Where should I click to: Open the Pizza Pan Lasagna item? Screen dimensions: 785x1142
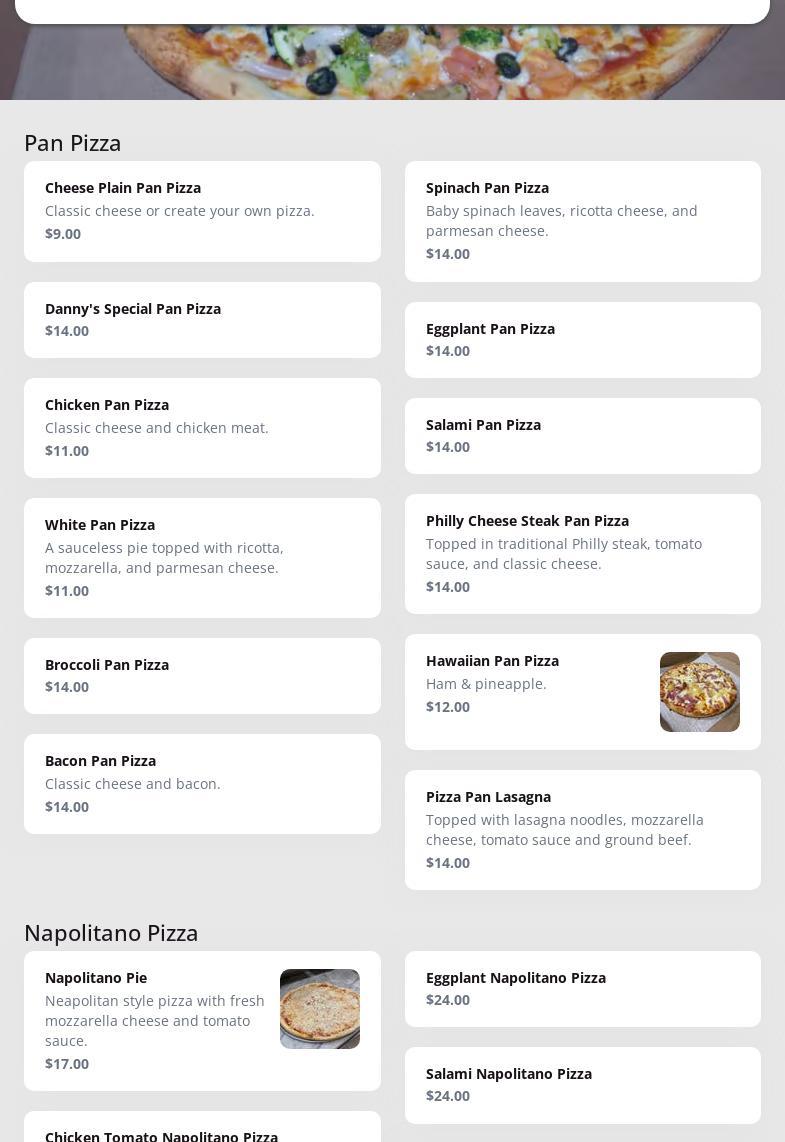(582, 829)
